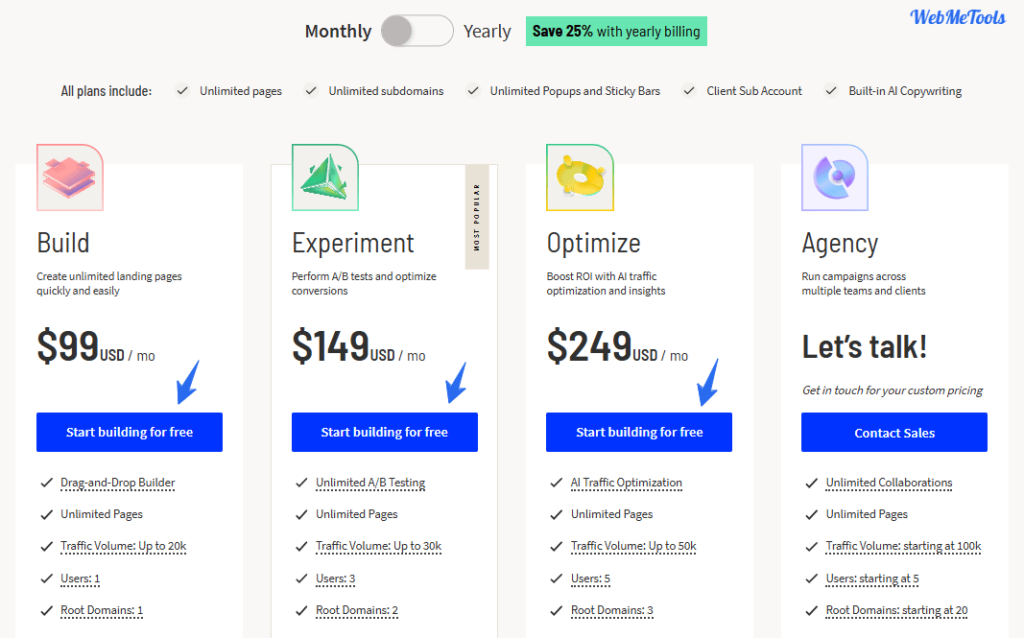
Task: Click the Contact Sales button
Action: [x=894, y=432]
